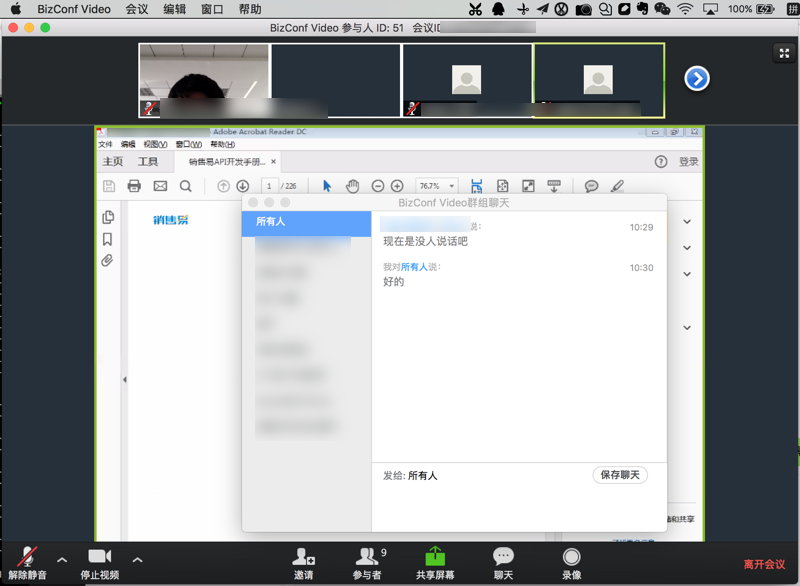Open the 帮助 menu in menu bar
The image size is (800, 586).
pyautogui.click(x=250, y=9)
